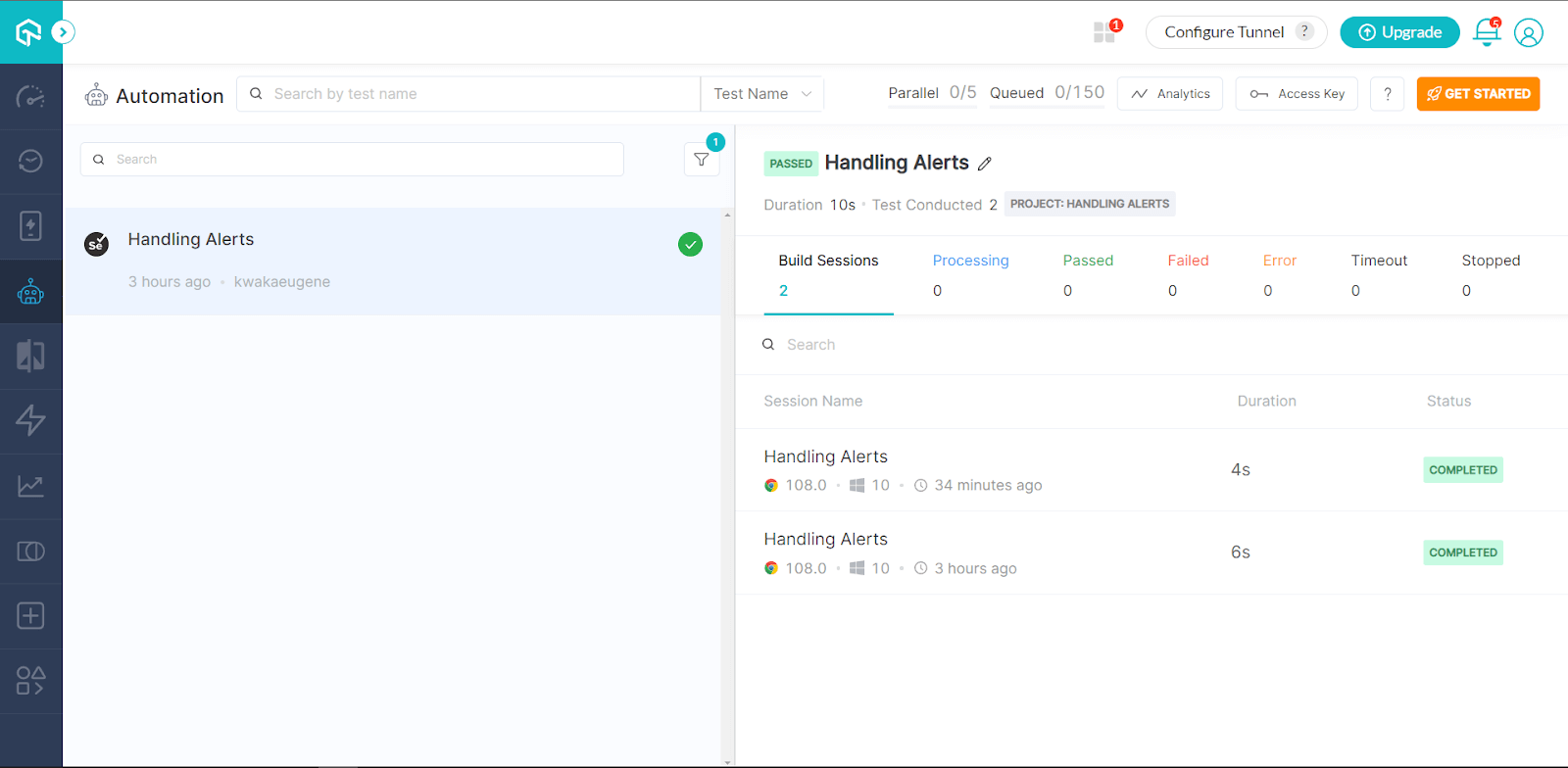Open the user profile avatar icon
The image size is (1568, 768).
tap(1529, 32)
